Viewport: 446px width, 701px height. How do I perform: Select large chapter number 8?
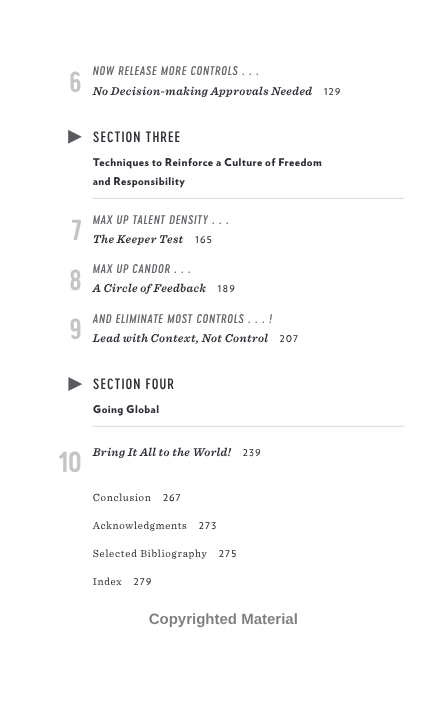pos(75,280)
